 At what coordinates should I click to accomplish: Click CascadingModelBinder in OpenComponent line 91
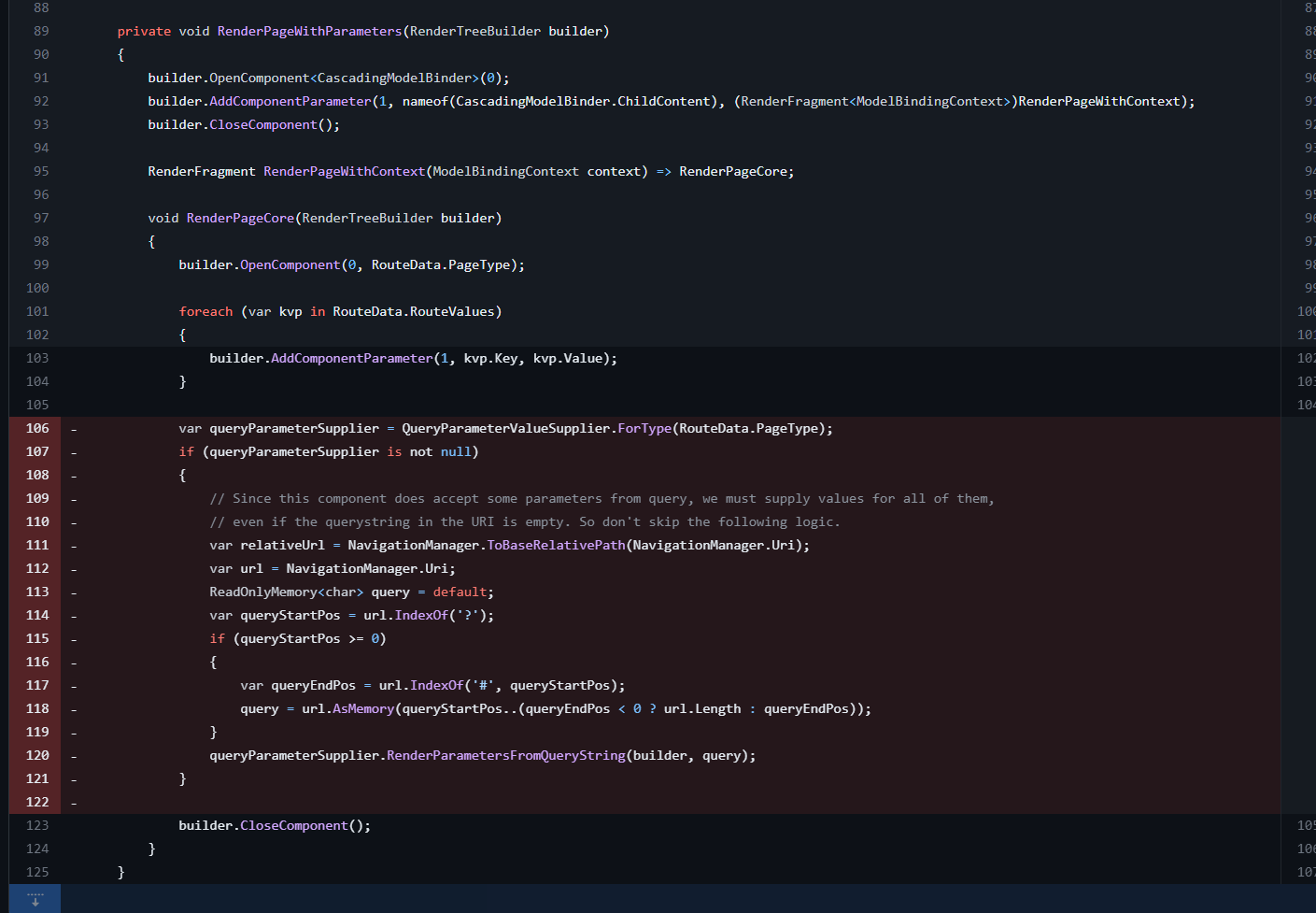[394, 78]
